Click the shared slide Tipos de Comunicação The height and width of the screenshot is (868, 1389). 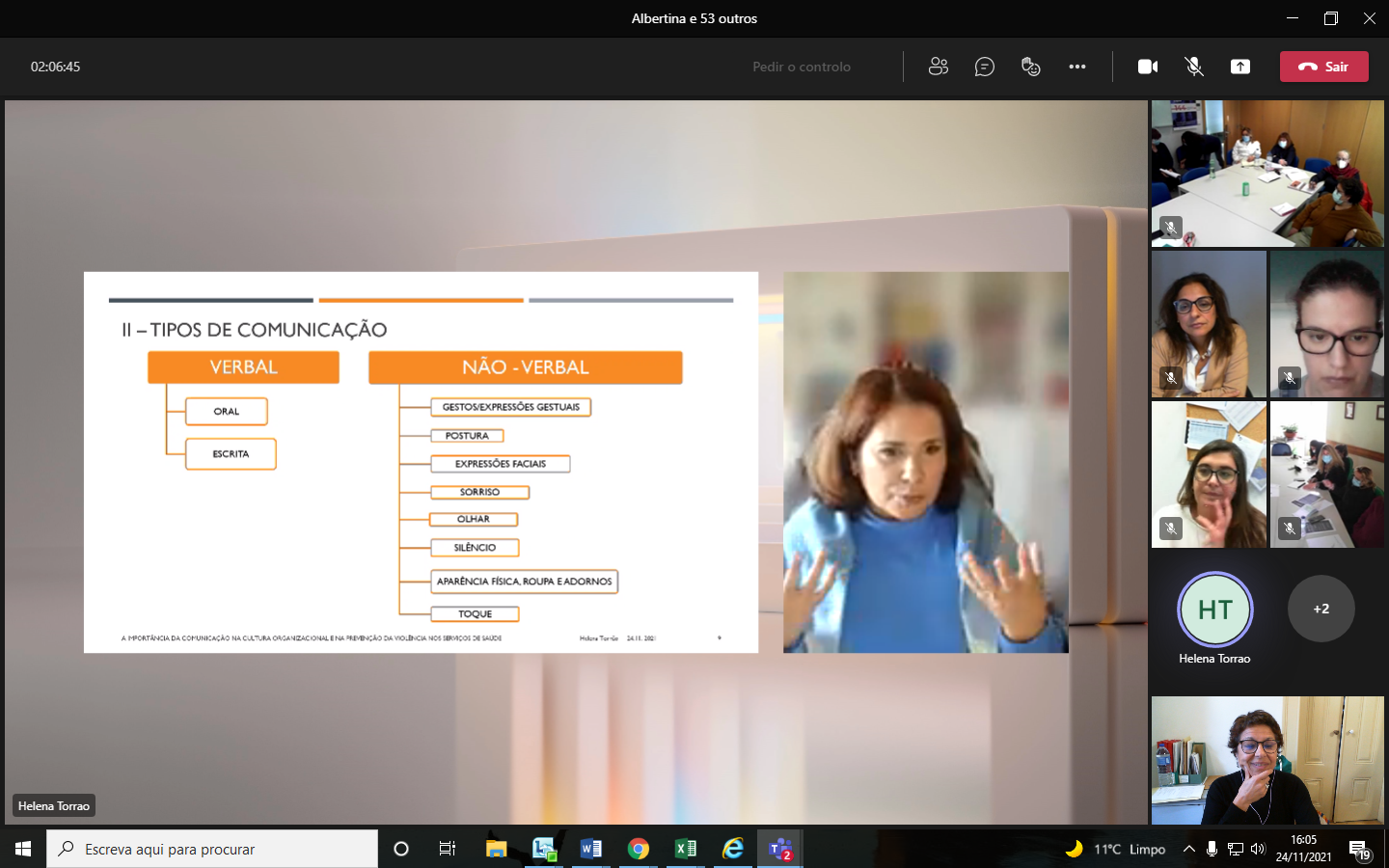click(421, 462)
